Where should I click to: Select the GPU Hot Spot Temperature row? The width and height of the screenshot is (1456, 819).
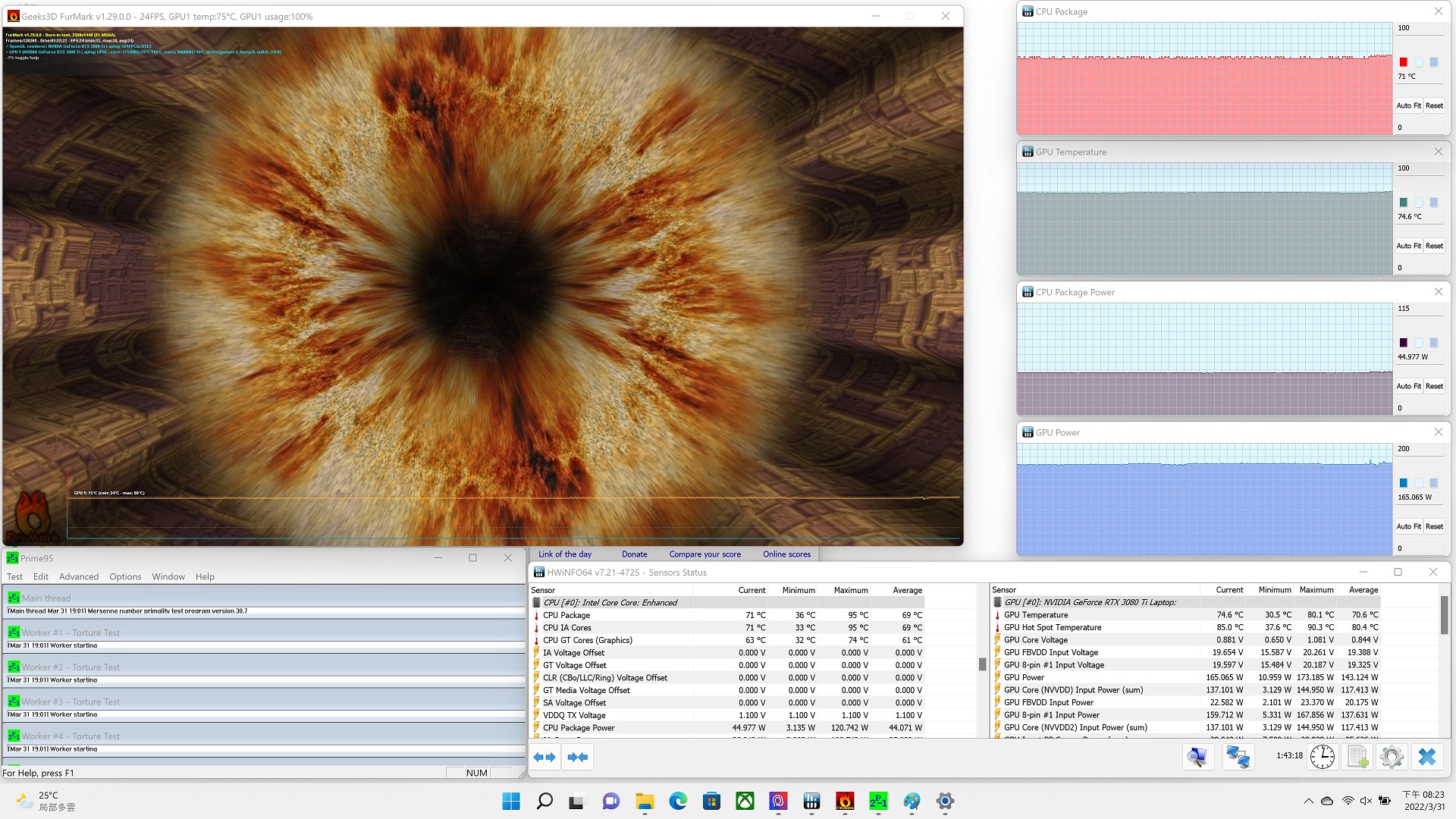point(1185,627)
